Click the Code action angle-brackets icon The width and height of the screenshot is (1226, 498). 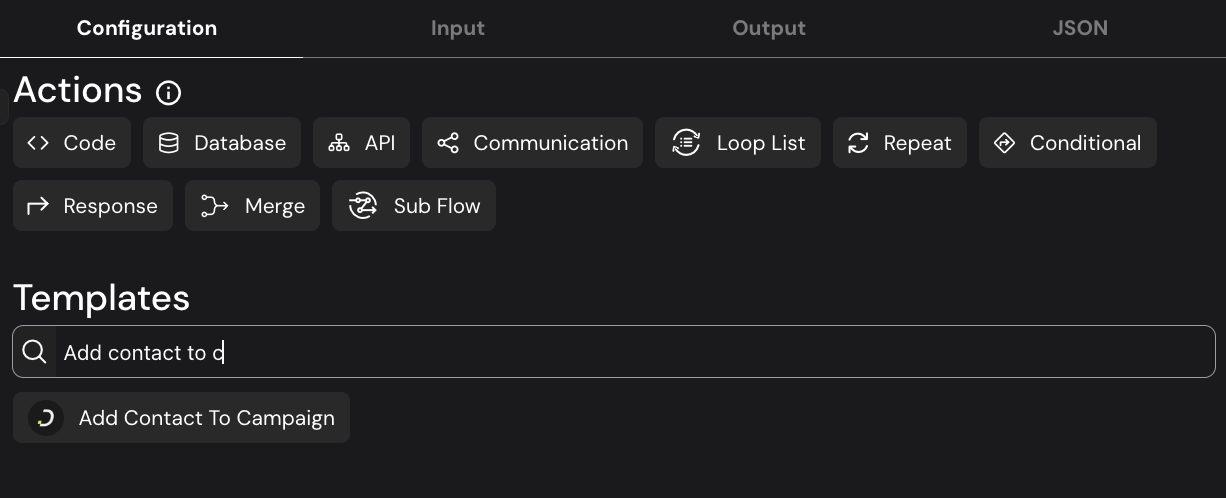38,143
